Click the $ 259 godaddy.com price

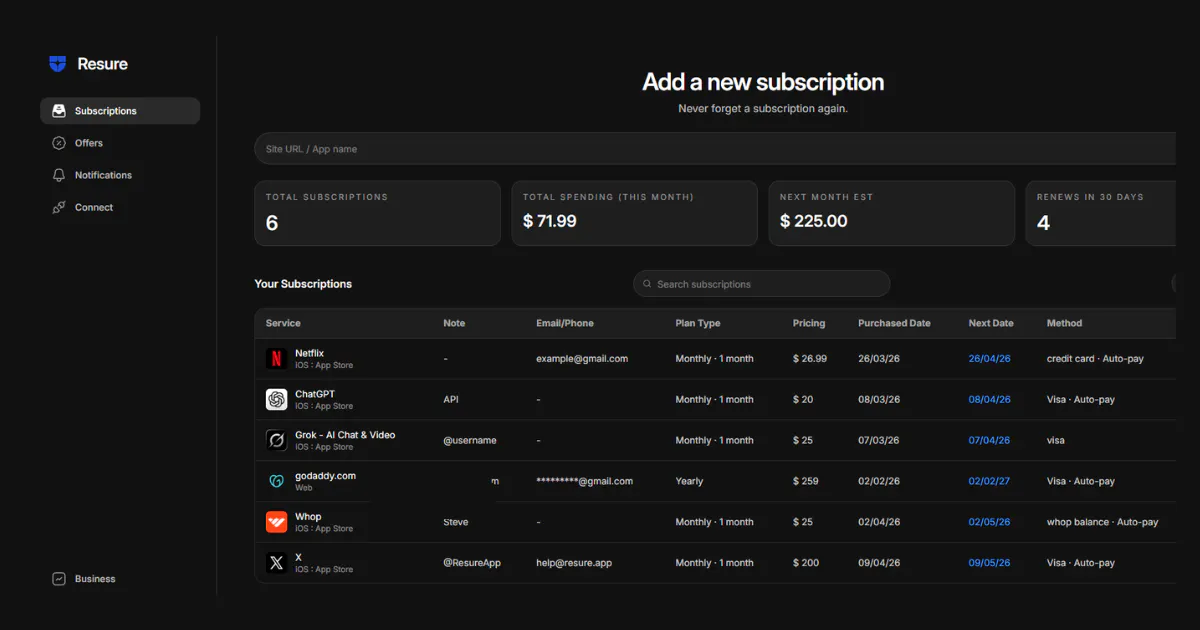806,481
